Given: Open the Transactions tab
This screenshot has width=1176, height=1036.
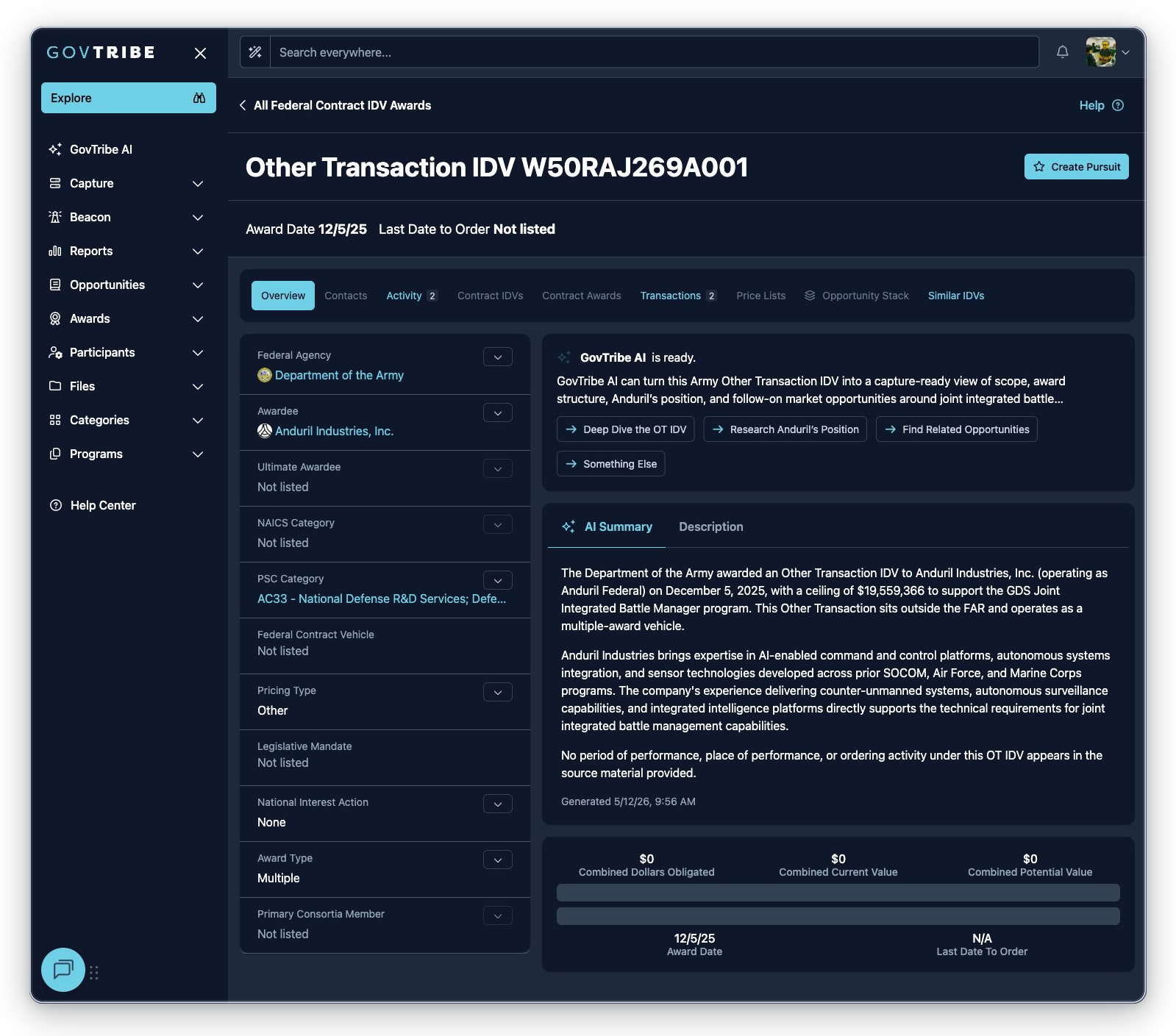Looking at the screenshot, I should tap(678, 296).
